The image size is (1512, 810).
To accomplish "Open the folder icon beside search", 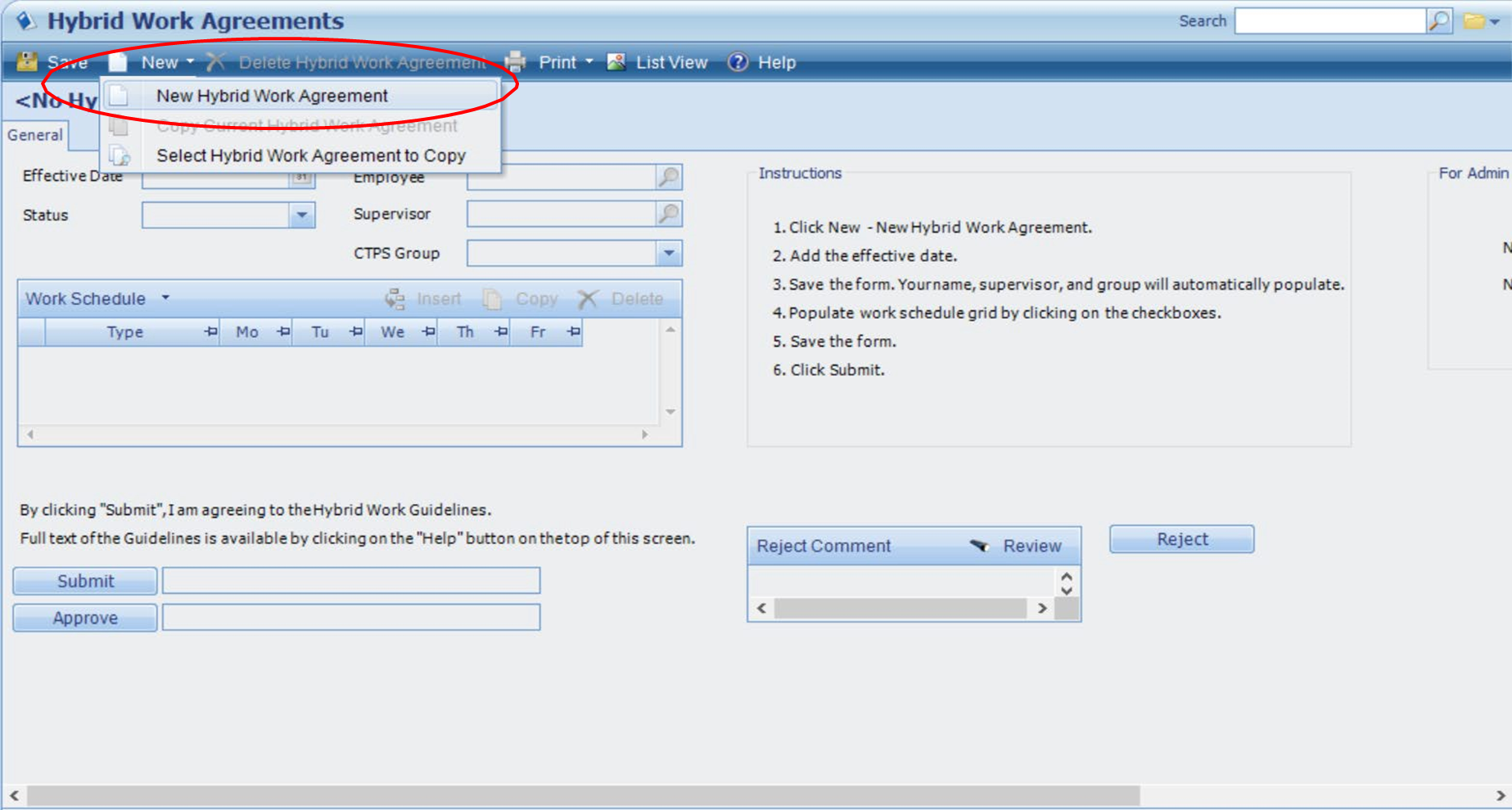I will (1474, 21).
